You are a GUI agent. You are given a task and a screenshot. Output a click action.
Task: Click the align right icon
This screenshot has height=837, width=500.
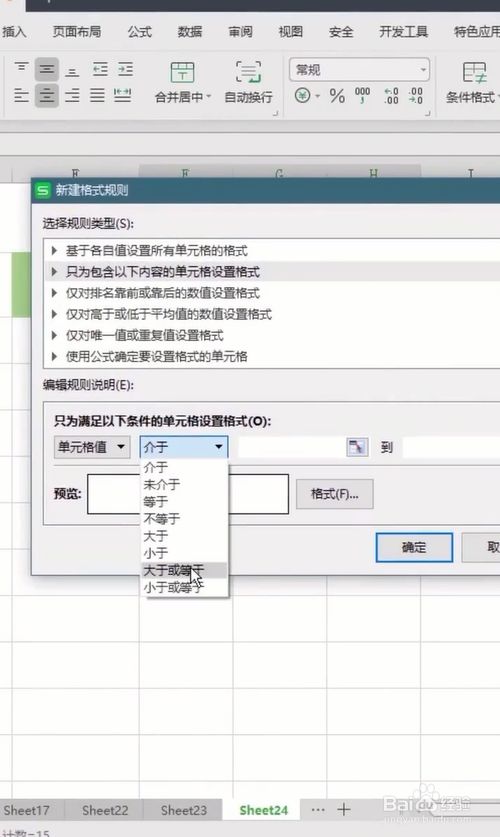[72, 96]
